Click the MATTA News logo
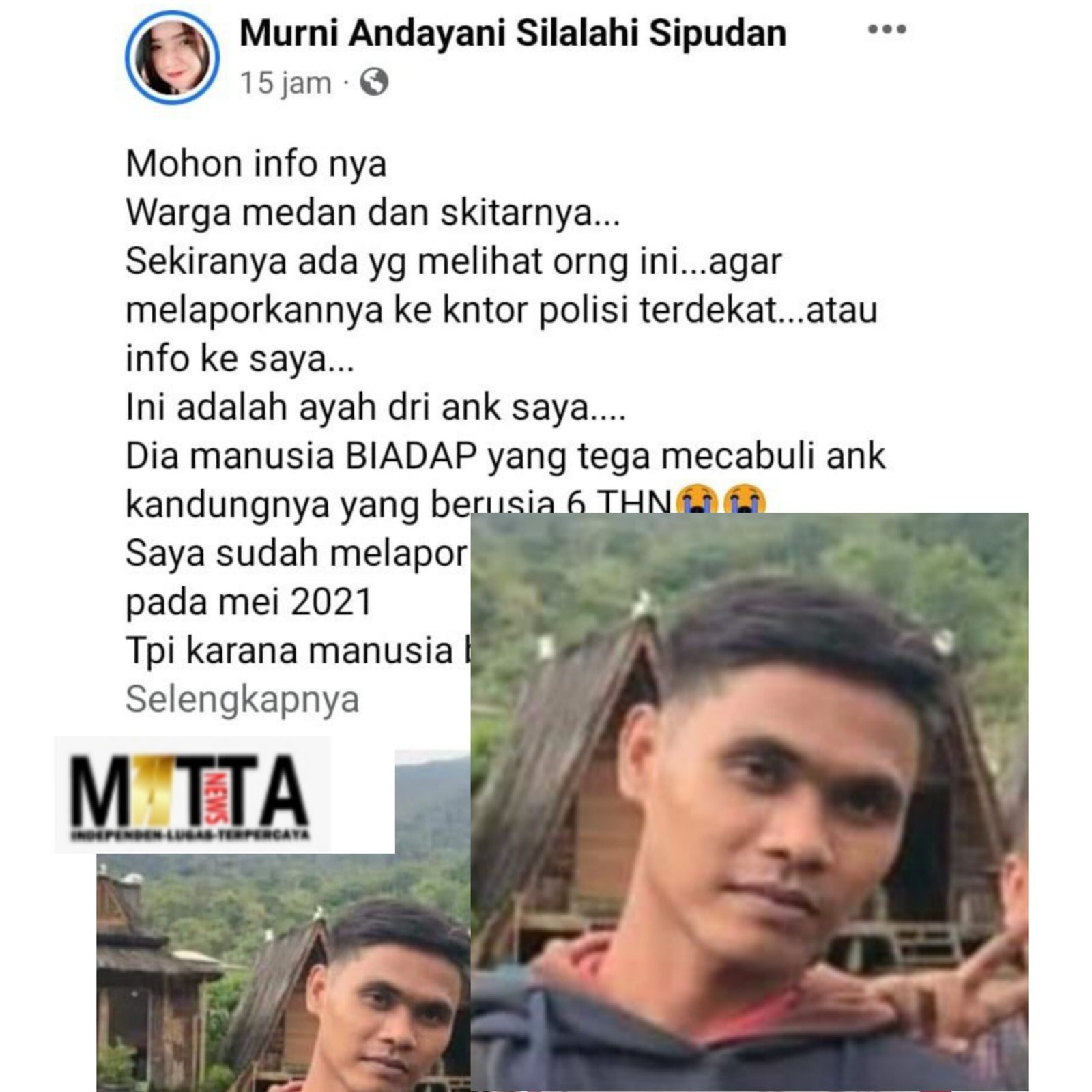This screenshot has width=1092, height=1092. coord(191,796)
